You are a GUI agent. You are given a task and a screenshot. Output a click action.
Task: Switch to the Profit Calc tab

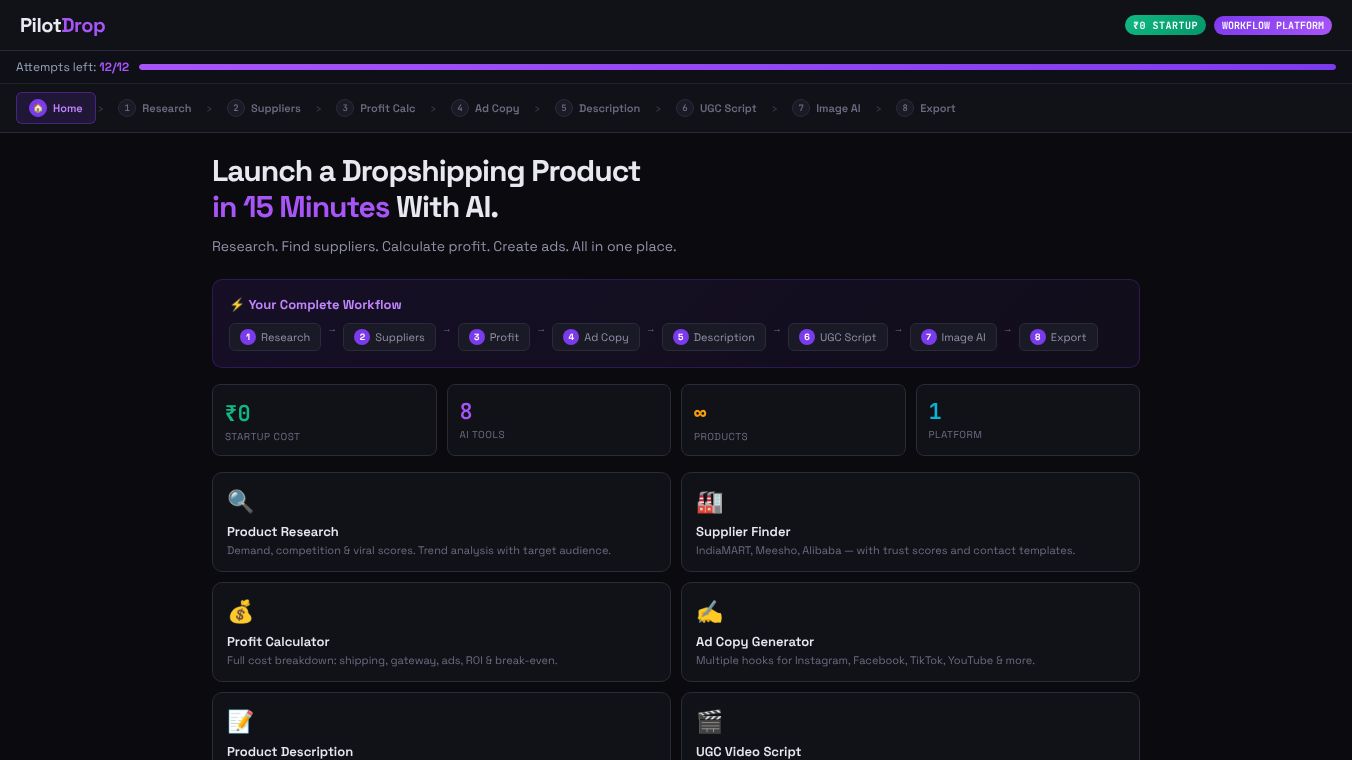pos(376,108)
